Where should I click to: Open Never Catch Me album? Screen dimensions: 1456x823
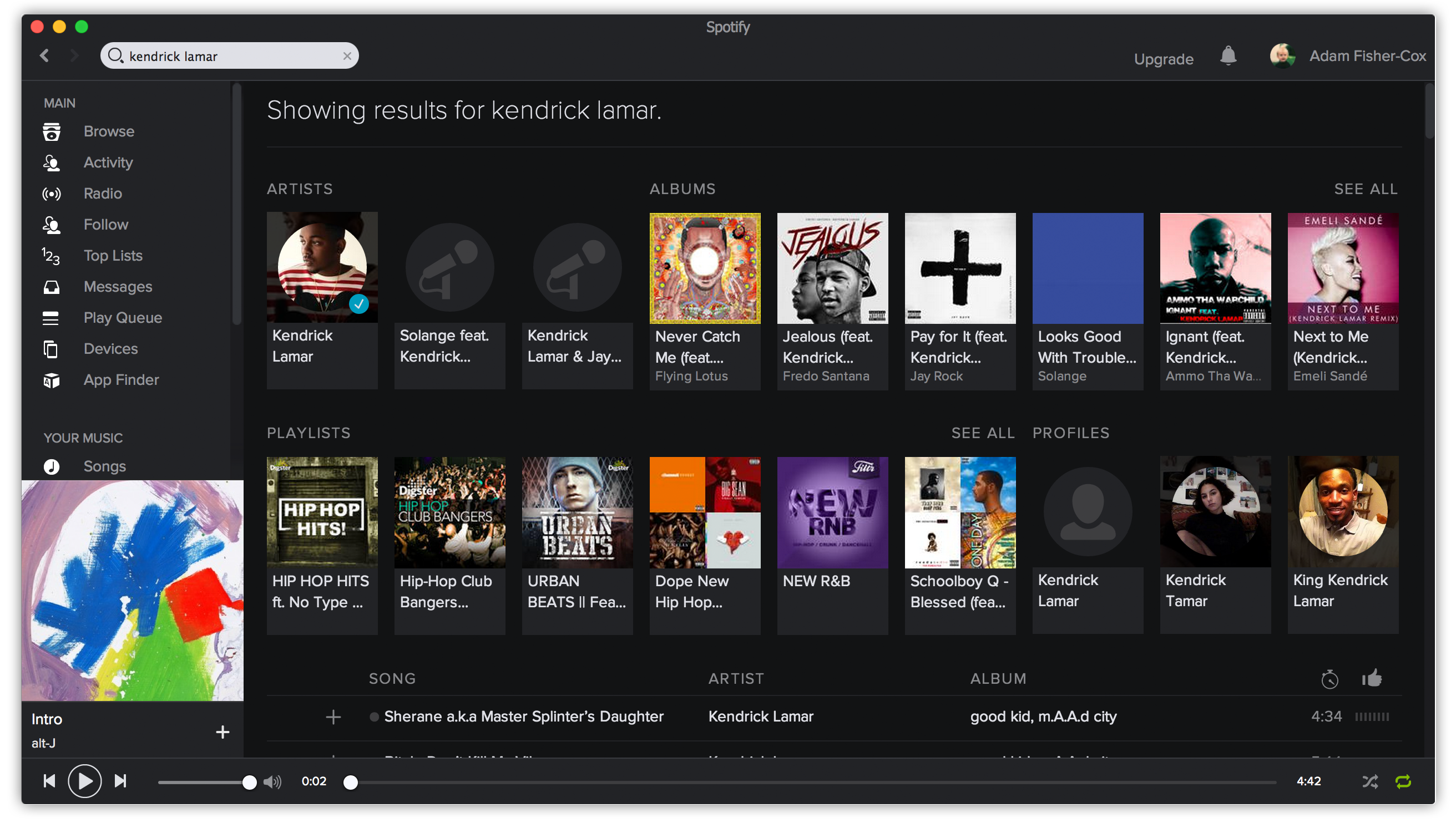click(x=705, y=301)
